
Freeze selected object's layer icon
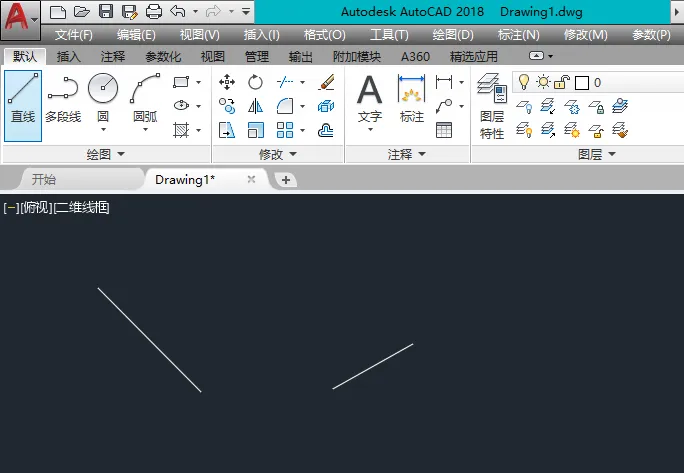(x=572, y=106)
